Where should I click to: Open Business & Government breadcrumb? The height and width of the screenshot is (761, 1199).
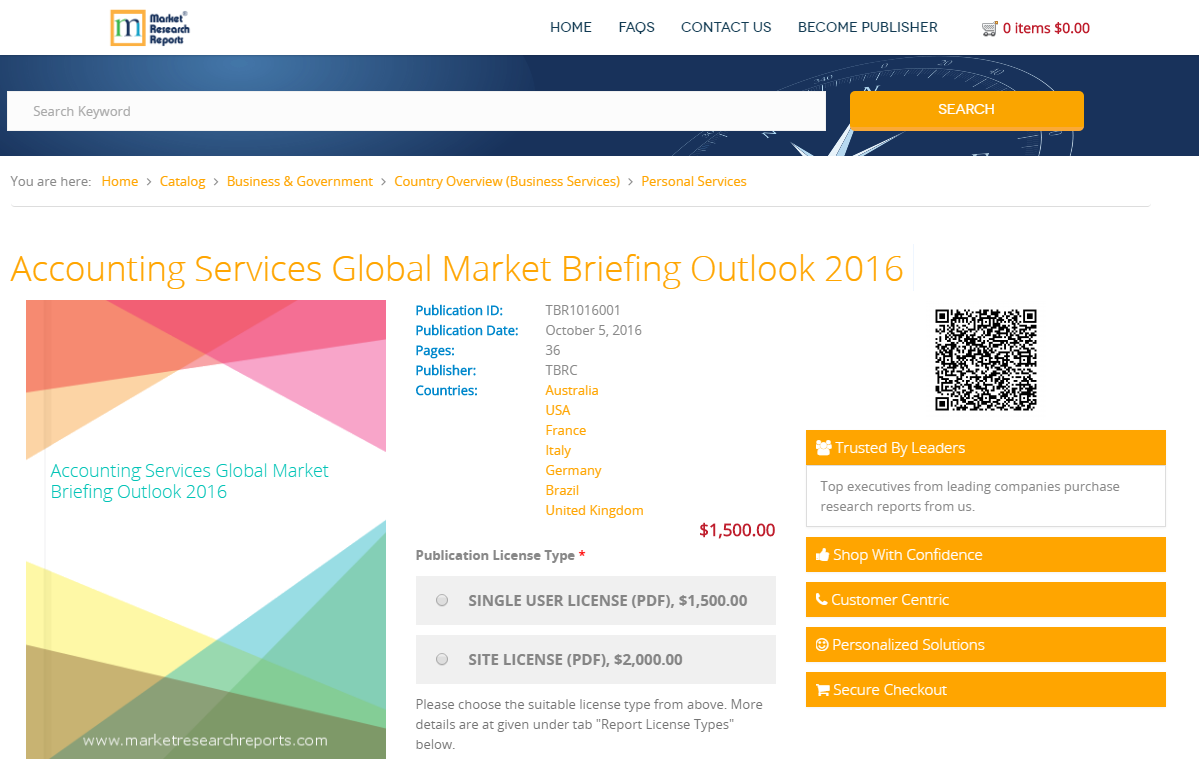coord(300,181)
